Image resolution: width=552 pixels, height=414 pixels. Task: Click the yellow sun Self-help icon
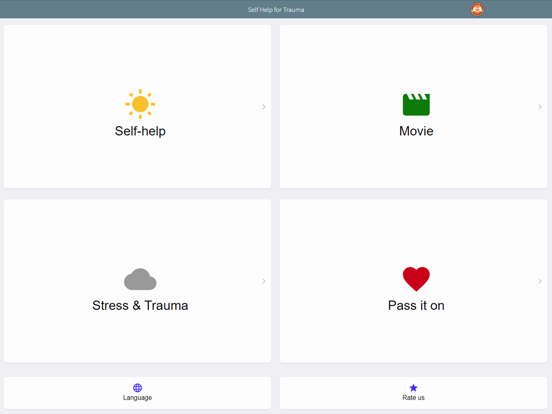[x=140, y=104]
